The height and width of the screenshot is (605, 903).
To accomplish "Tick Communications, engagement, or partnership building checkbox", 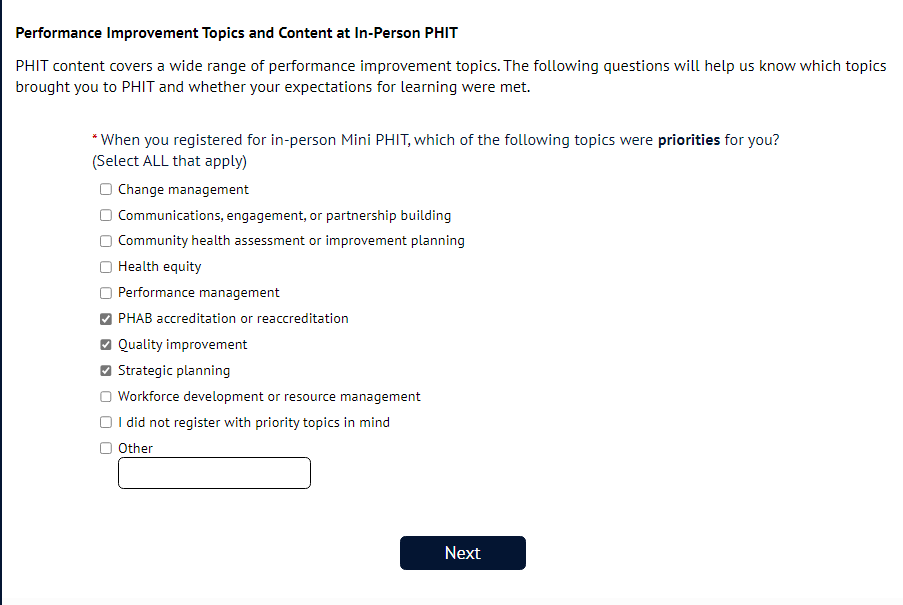I will click(x=106, y=215).
